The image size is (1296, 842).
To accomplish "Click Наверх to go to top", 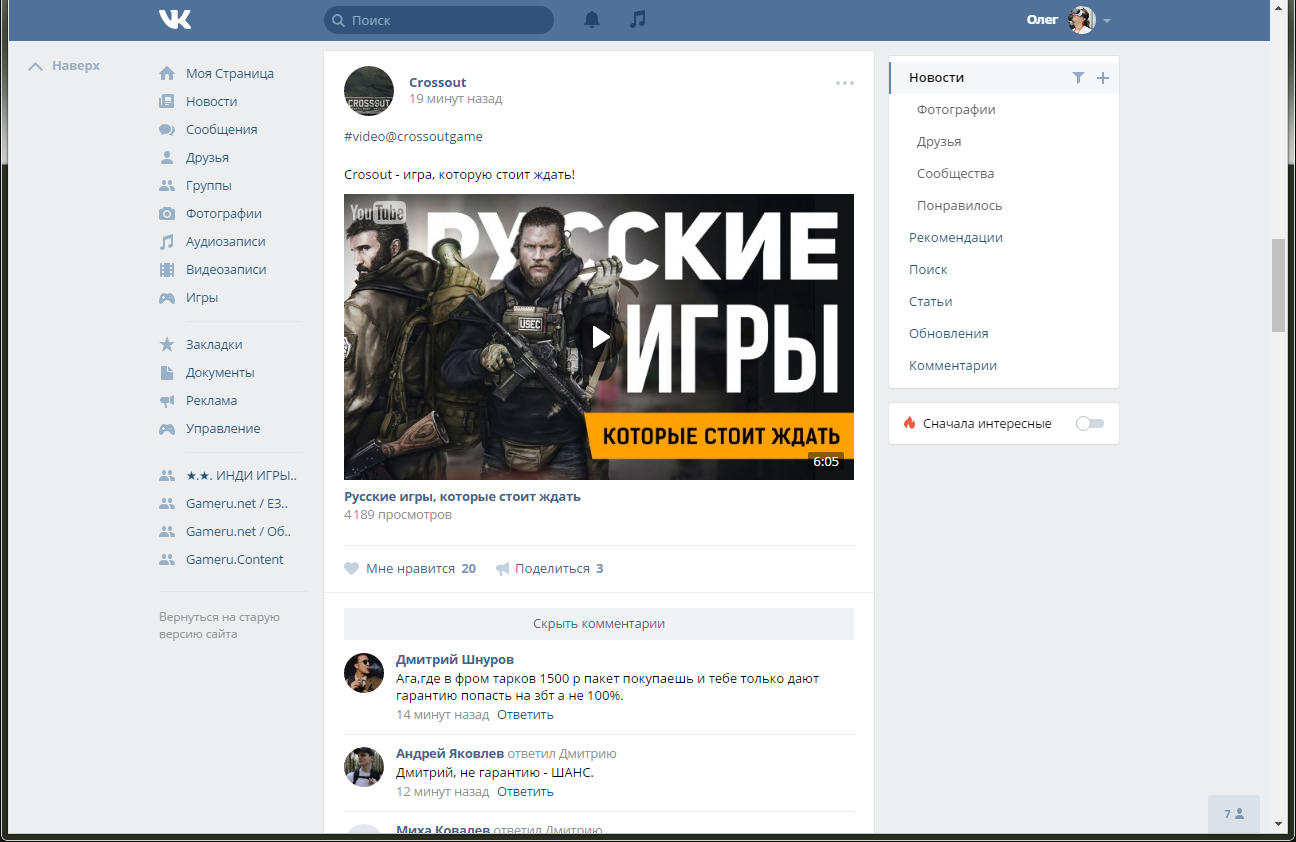I will coord(64,66).
